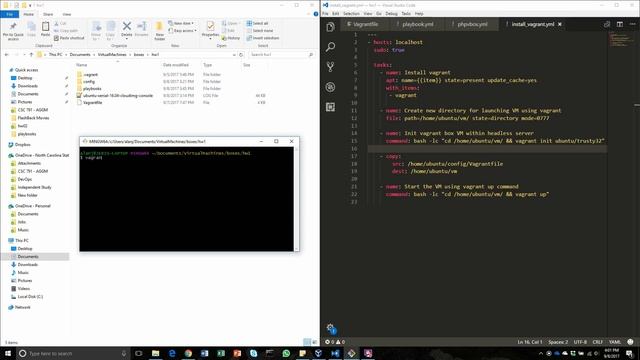
Task: Click the VS Code minimap
Action: [620, 39]
